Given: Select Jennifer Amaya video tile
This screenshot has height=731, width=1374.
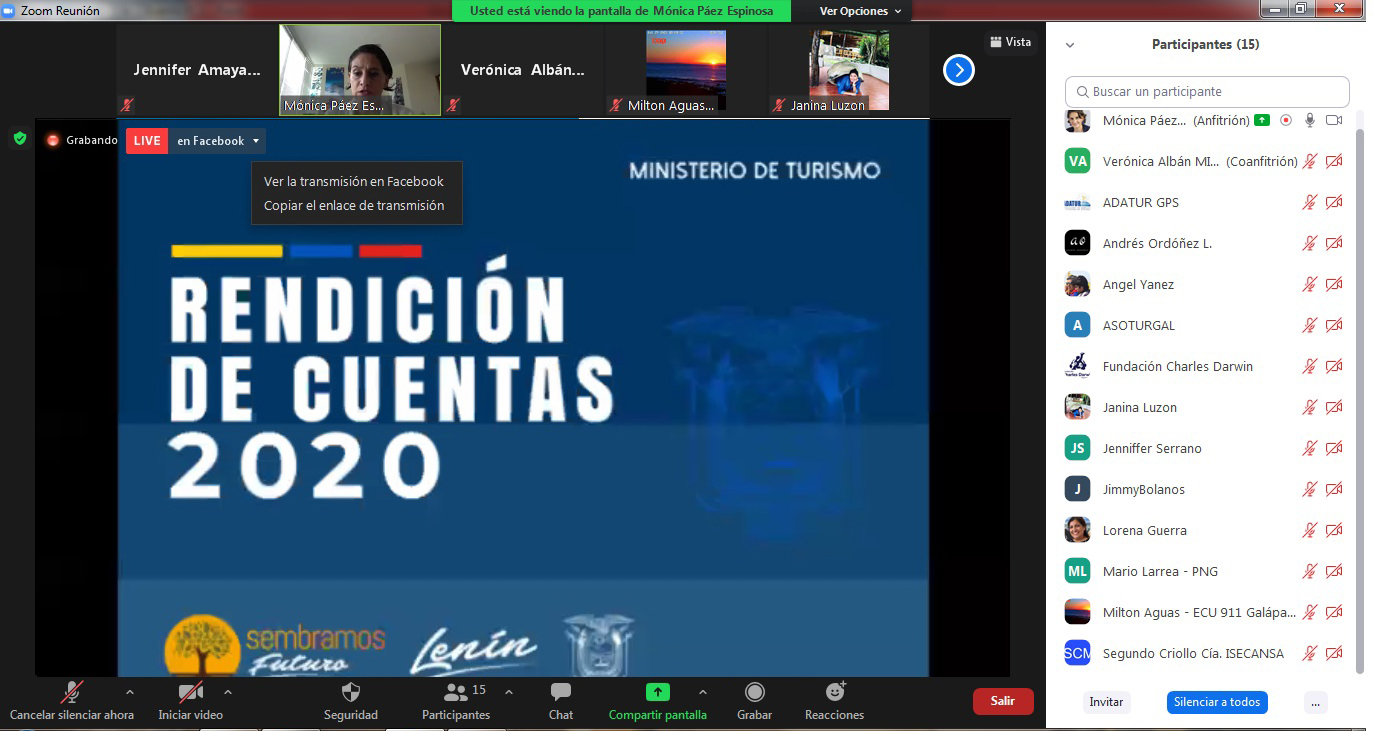Looking at the screenshot, I should [197, 70].
